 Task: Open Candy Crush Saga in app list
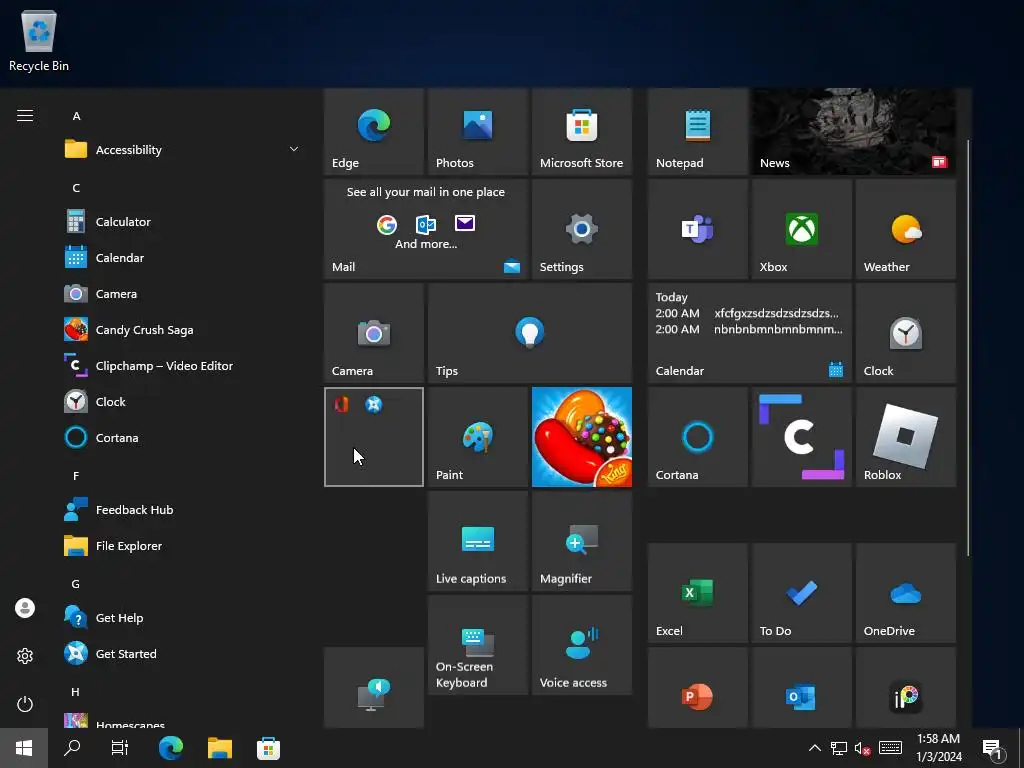[x=183, y=330]
